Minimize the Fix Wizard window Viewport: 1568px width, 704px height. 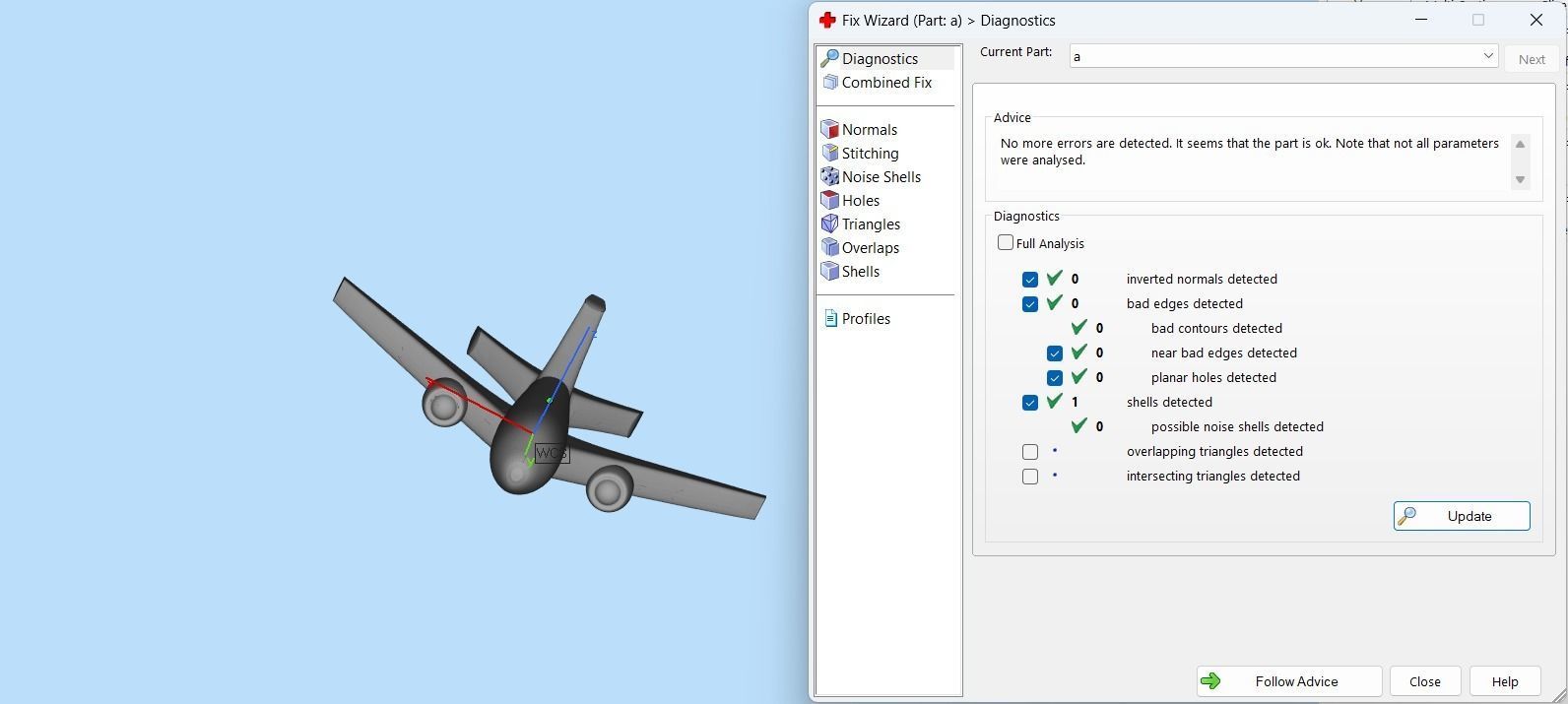coord(1421,20)
